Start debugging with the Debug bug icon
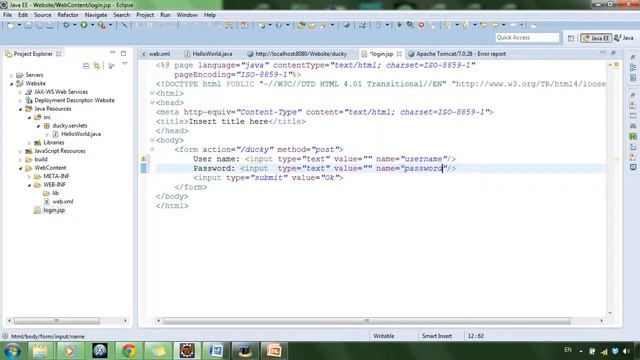Viewport: 640px width, 360px height. click(66, 25)
